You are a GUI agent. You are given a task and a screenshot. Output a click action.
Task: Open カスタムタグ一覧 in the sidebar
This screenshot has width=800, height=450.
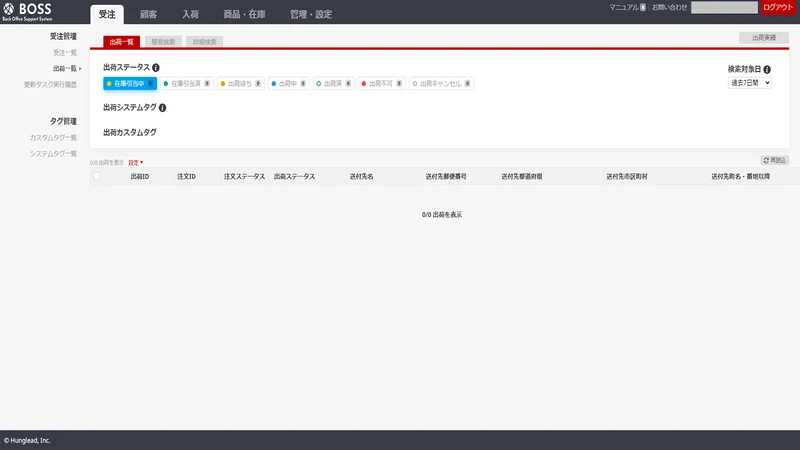[x=53, y=138]
